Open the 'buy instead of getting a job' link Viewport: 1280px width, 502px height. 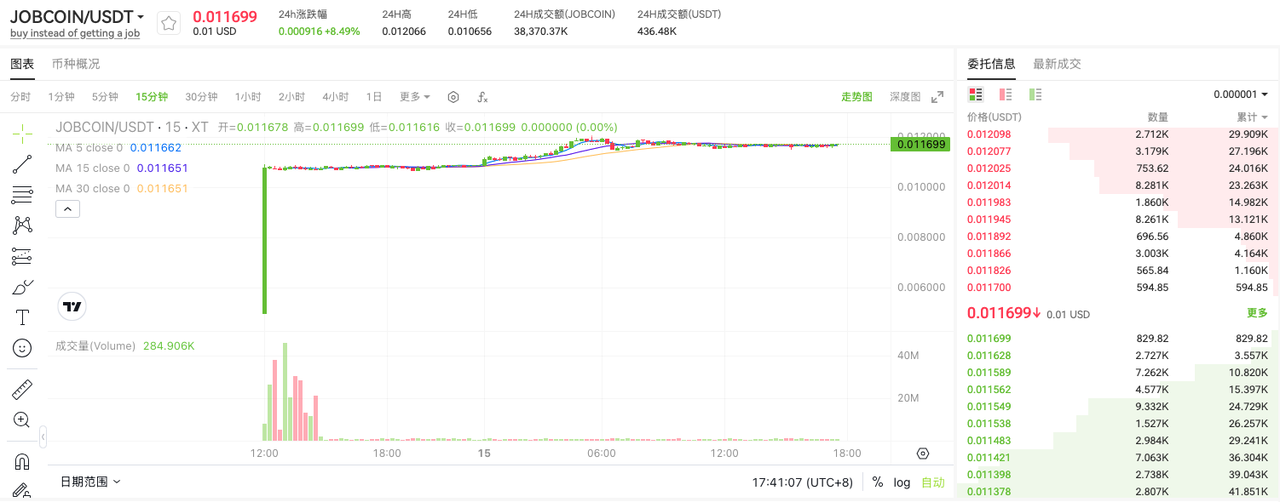pos(75,34)
